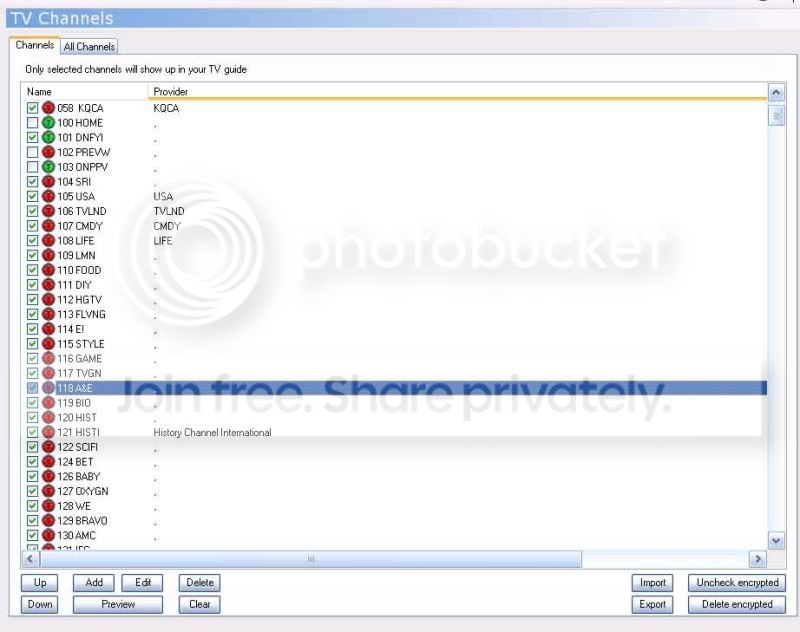Screen dimensions: 800x632
Task: Enable the 100 HOME channel checkbox
Action: point(32,123)
